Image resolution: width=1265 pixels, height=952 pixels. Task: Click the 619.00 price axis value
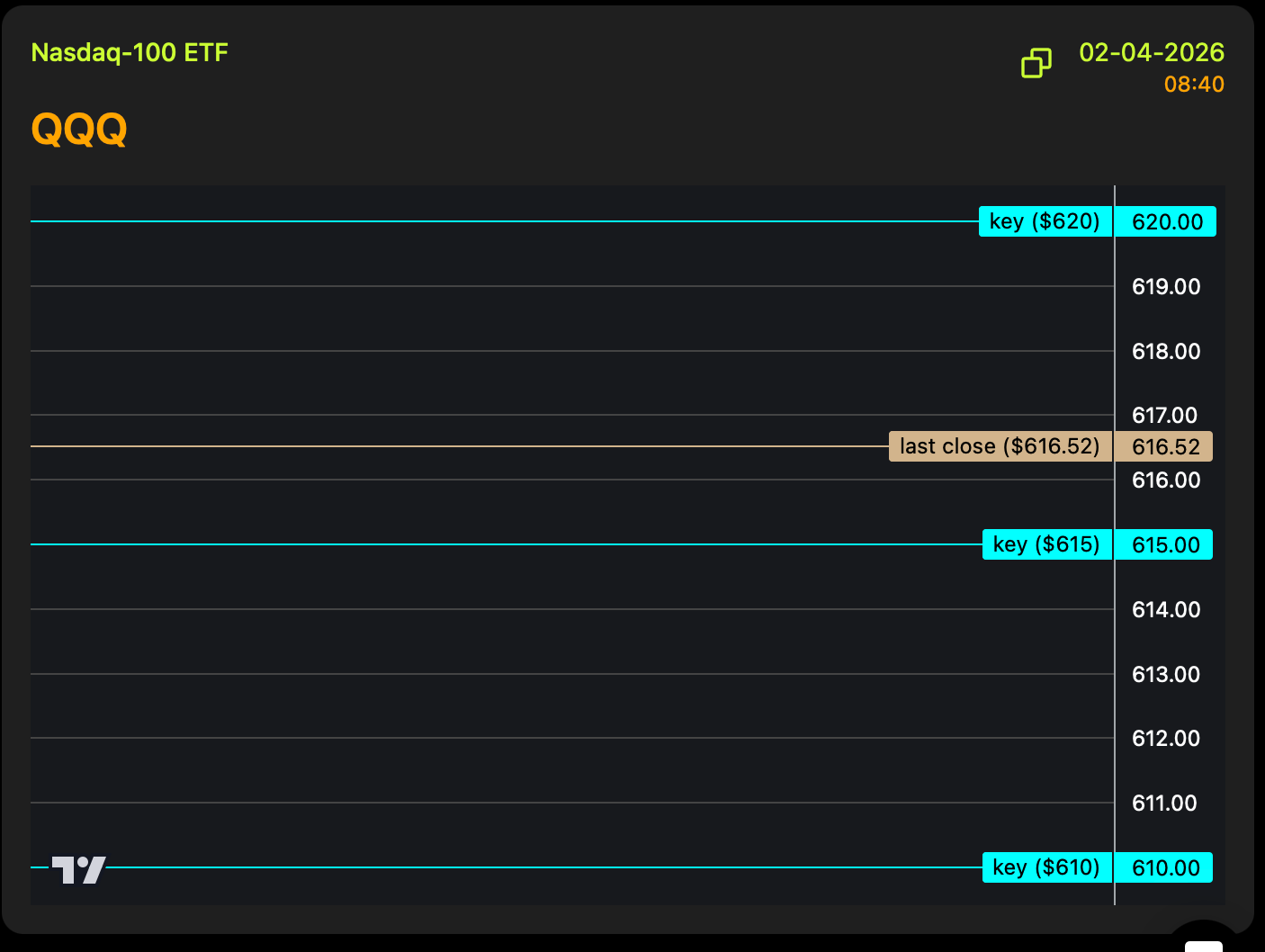click(x=1165, y=287)
